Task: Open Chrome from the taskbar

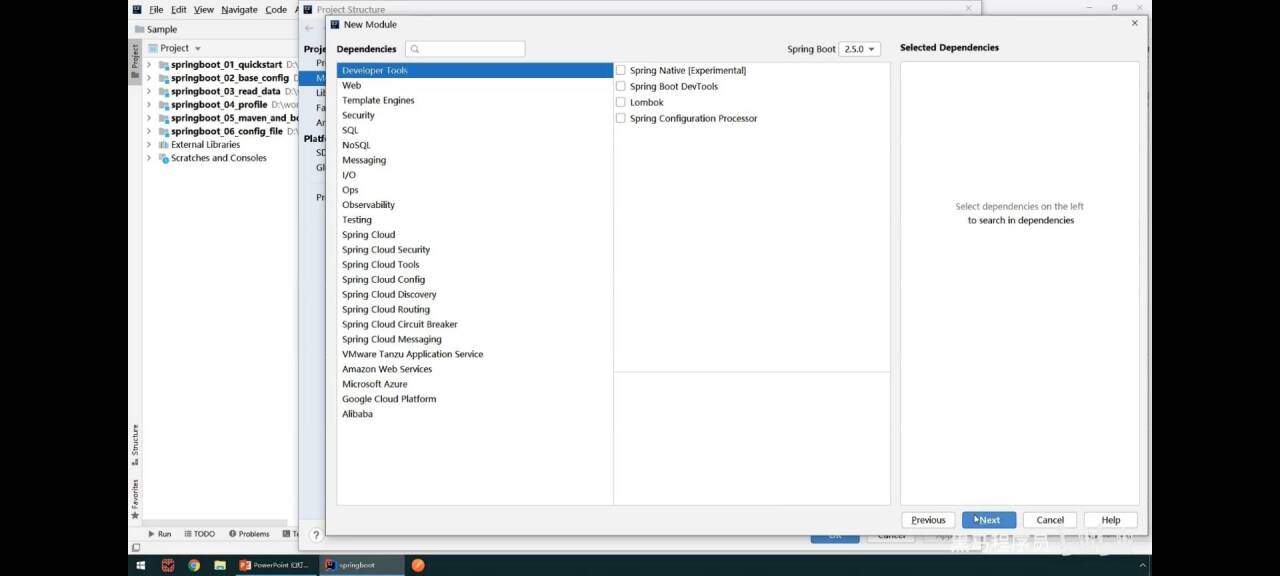Action: (193, 565)
